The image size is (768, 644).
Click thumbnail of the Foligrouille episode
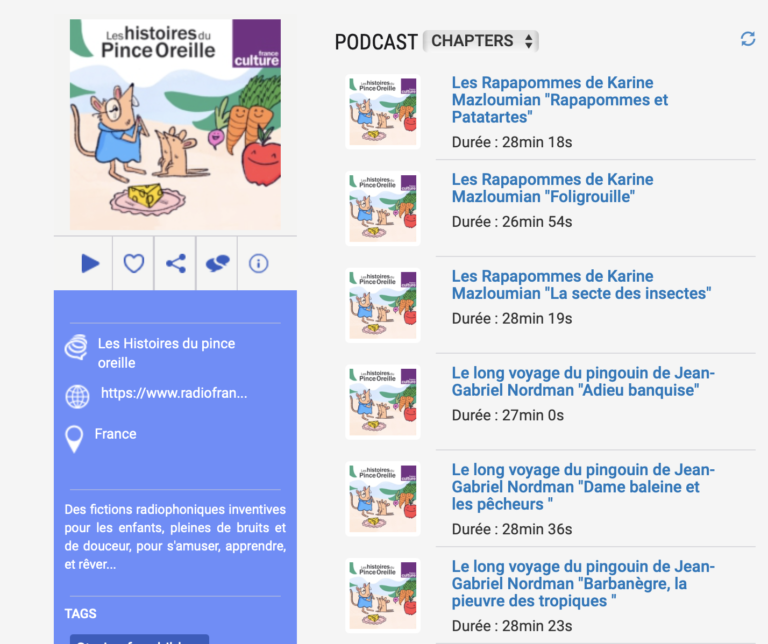[383, 208]
